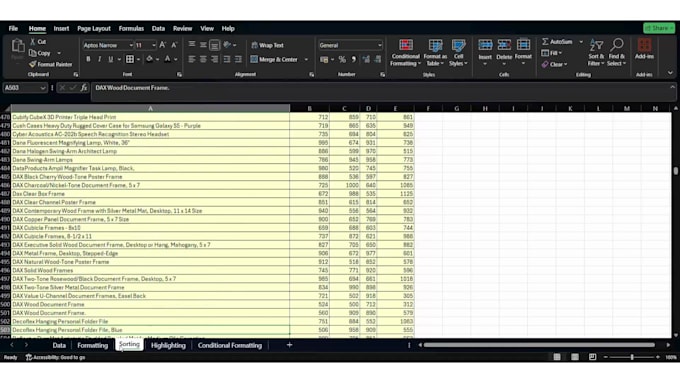The height and width of the screenshot is (383, 680).
Task: Click the Name Box showing A503
Action: tap(25, 88)
